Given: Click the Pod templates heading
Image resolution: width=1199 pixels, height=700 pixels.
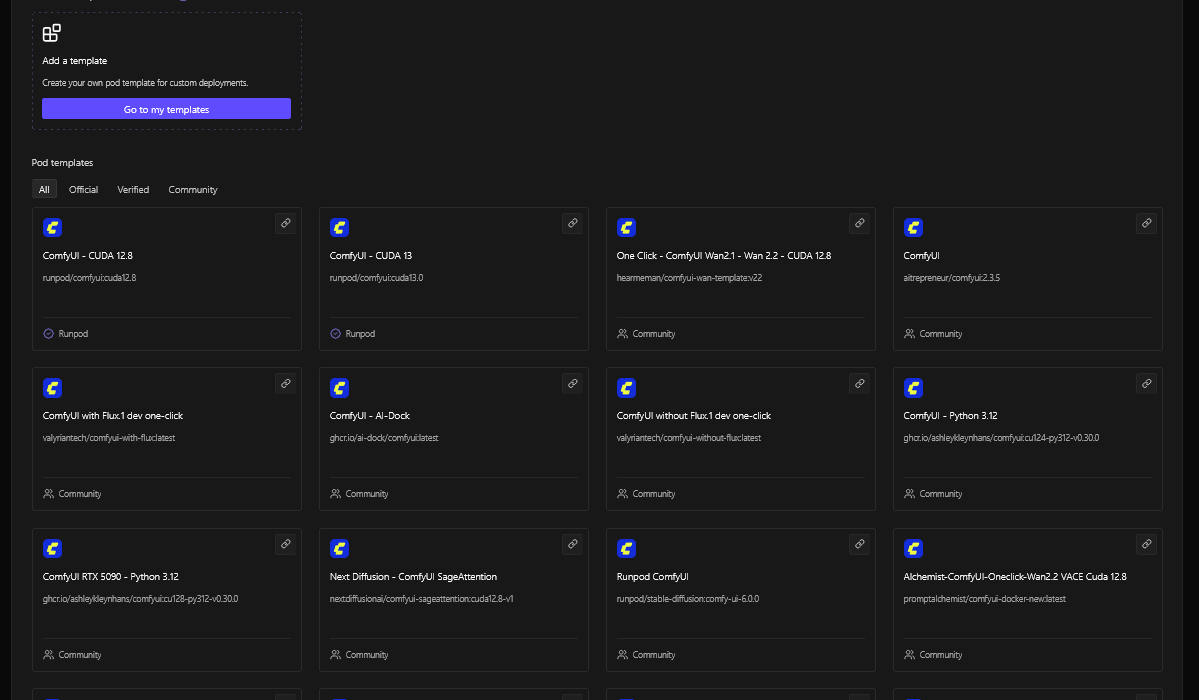Looking at the screenshot, I should [x=62, y=162].
